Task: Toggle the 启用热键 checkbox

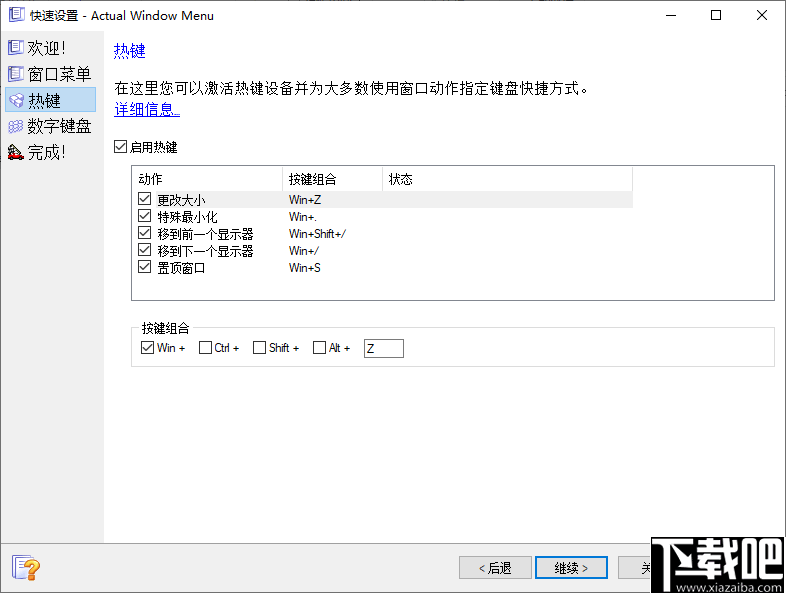Action: (120, 147)
